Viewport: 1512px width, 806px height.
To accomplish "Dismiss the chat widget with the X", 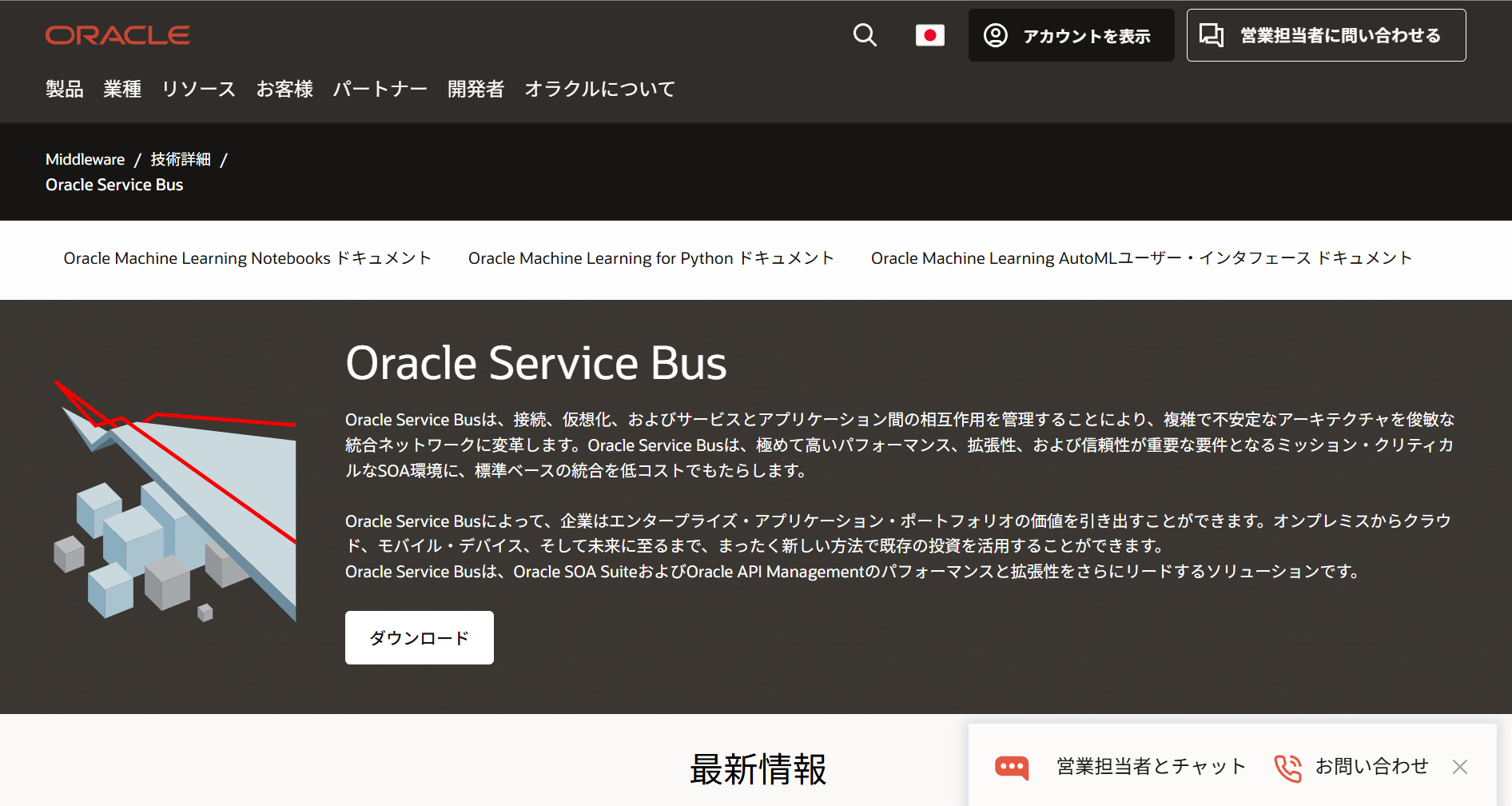I will [1461, 766].
